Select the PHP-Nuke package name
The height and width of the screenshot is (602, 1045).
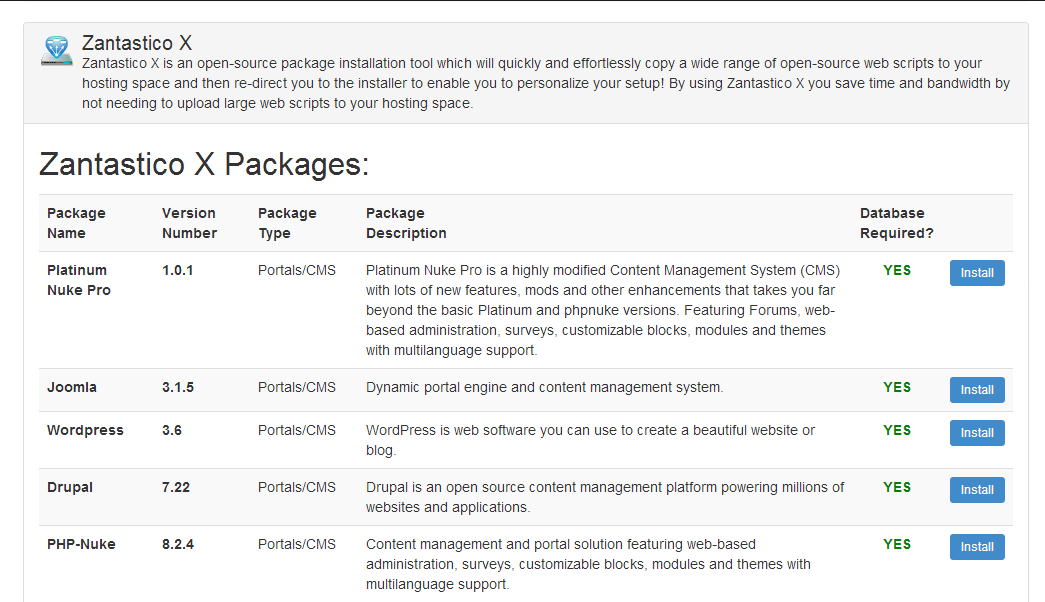tap(81, 544)
